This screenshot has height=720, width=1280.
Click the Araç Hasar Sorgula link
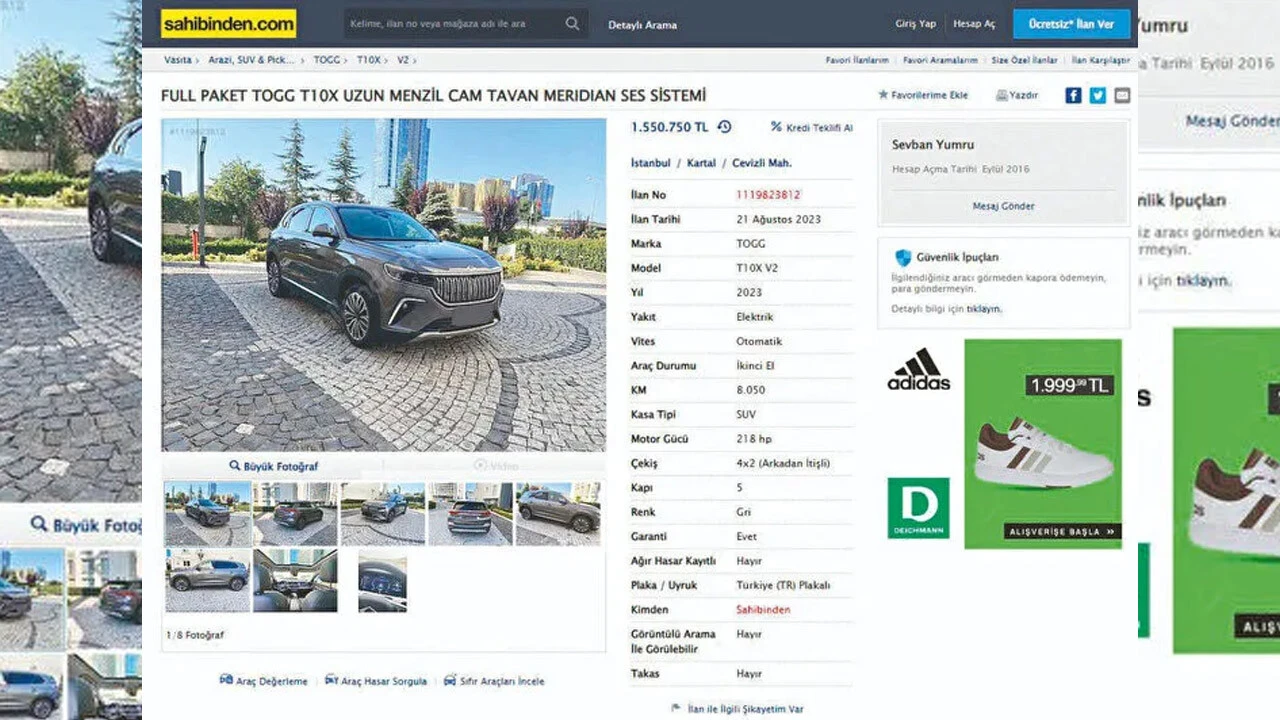pos(376,681)
